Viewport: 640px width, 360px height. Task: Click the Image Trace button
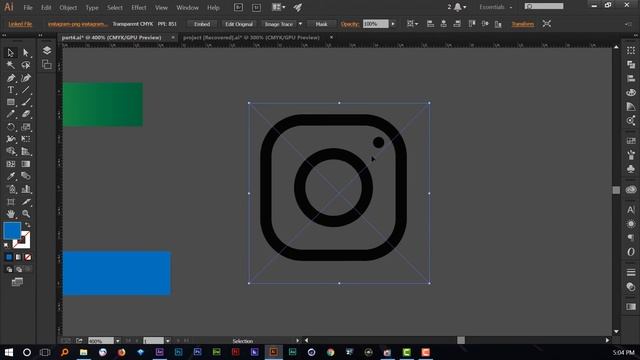tap(279, 24)
